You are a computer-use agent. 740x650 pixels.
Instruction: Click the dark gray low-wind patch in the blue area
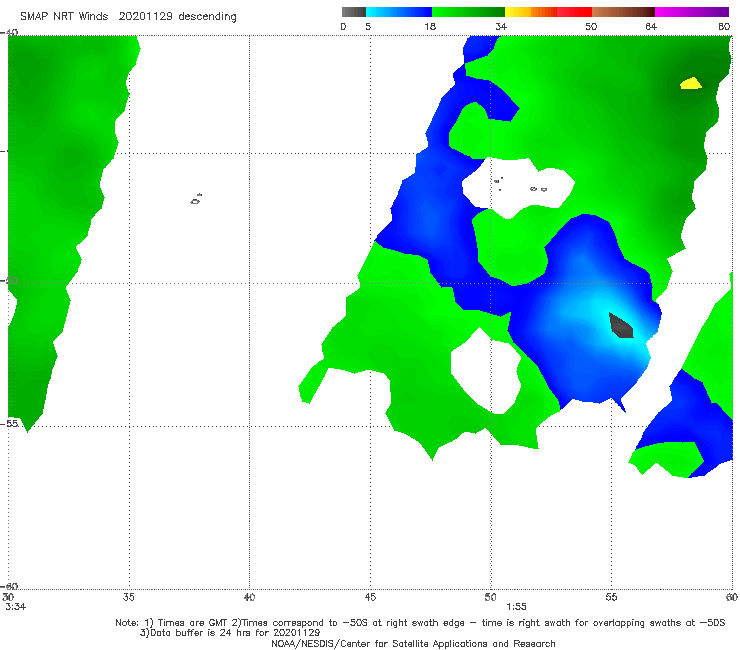621,326
